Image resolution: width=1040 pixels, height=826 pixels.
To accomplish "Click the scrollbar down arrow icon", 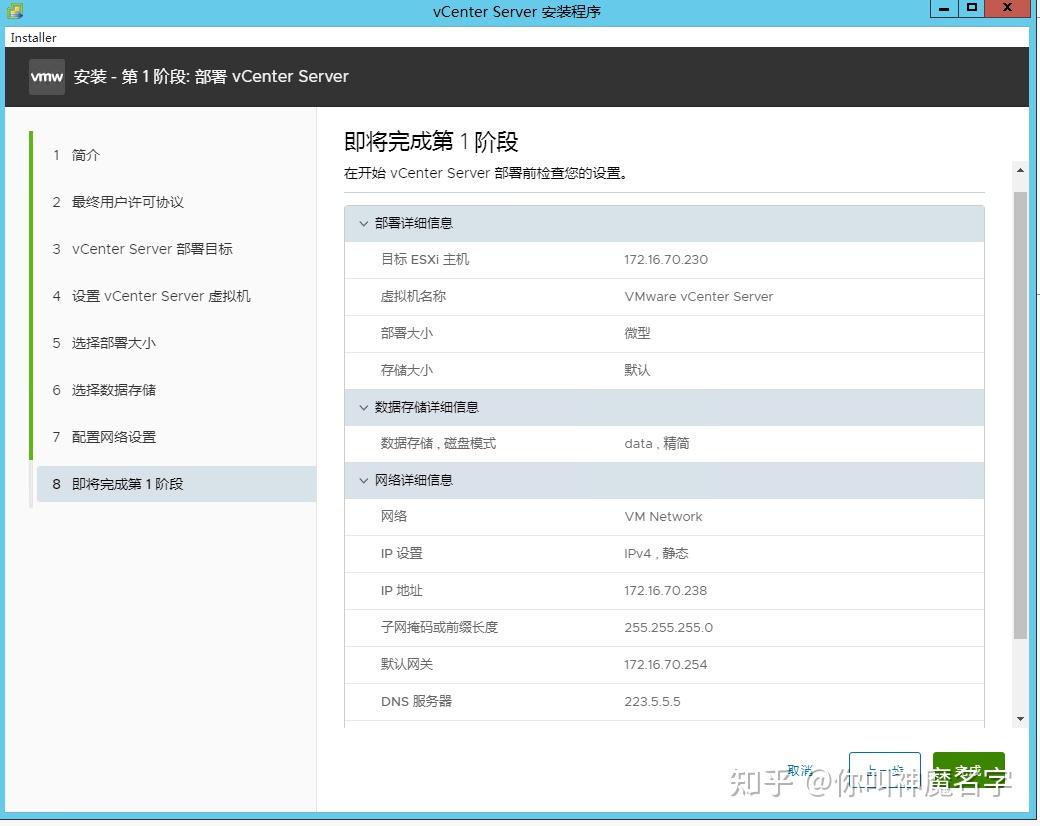I will point(1021,716).
